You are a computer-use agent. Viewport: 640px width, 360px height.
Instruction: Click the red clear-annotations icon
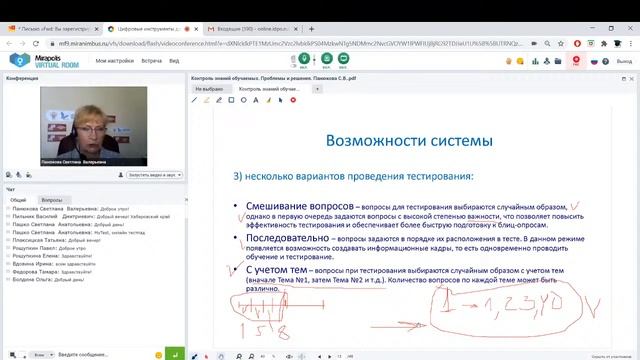[x=293, y=100]
